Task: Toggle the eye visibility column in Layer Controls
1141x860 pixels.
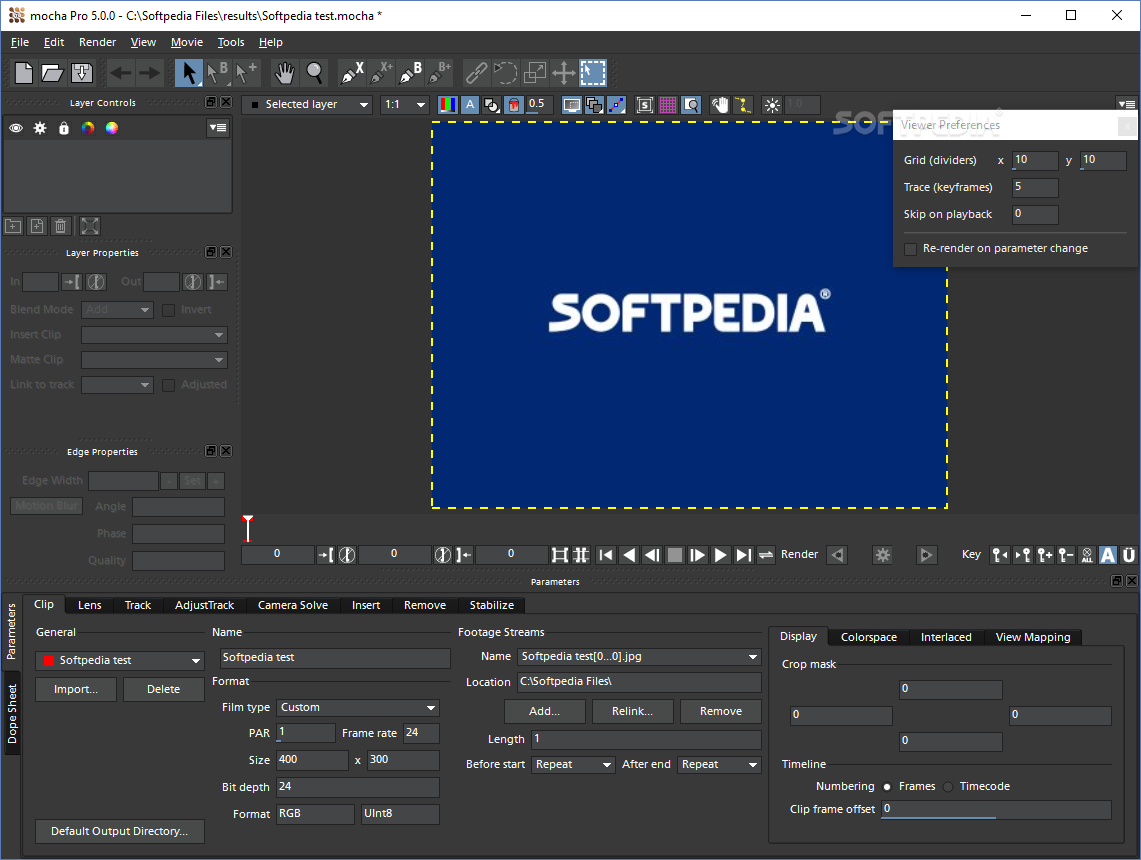Action: coord(16,128)
